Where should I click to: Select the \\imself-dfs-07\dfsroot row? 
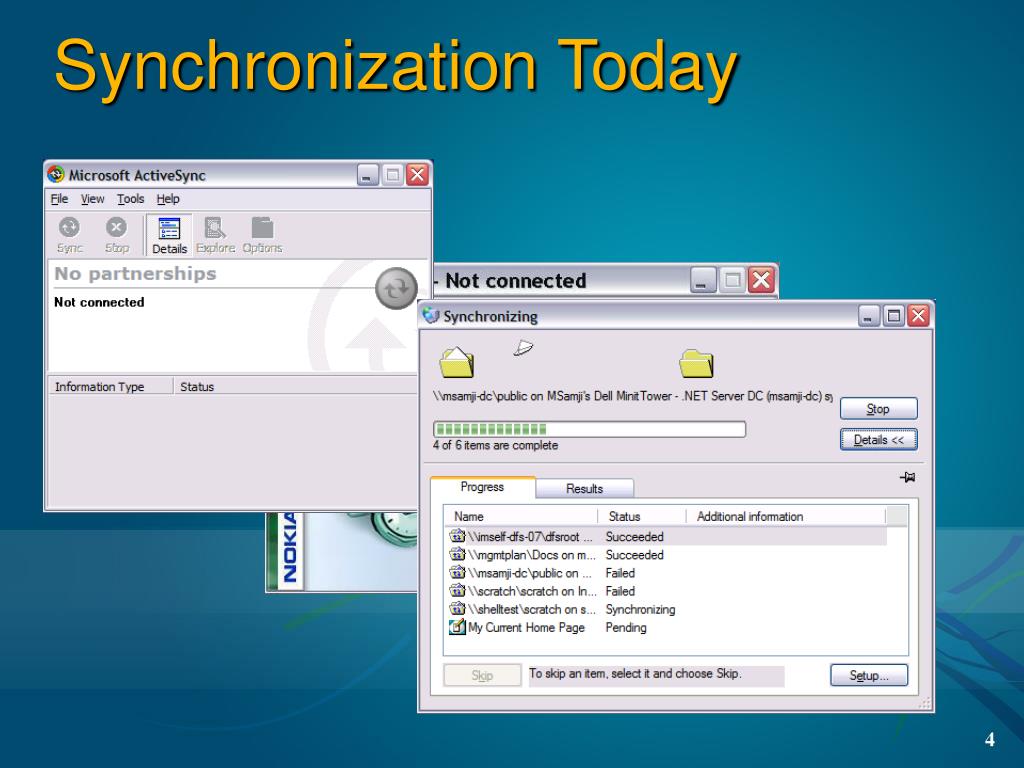click(x=666, y=536)
